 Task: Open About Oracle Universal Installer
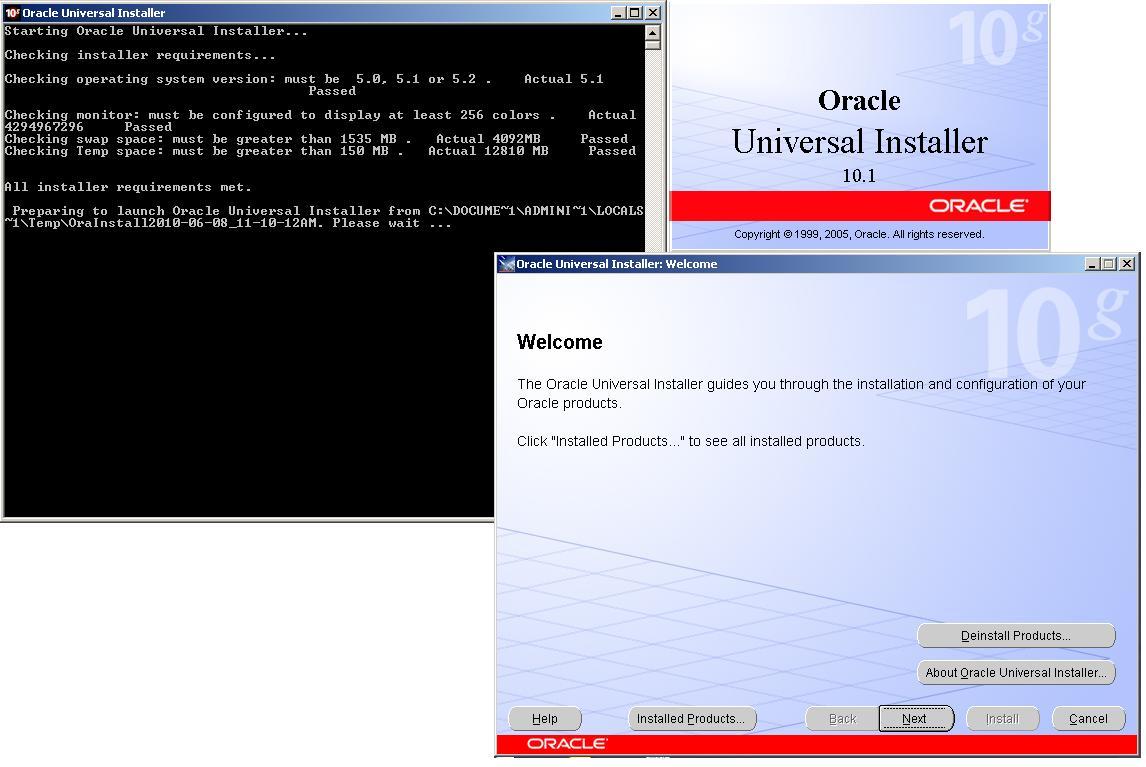coord(1016,673)
